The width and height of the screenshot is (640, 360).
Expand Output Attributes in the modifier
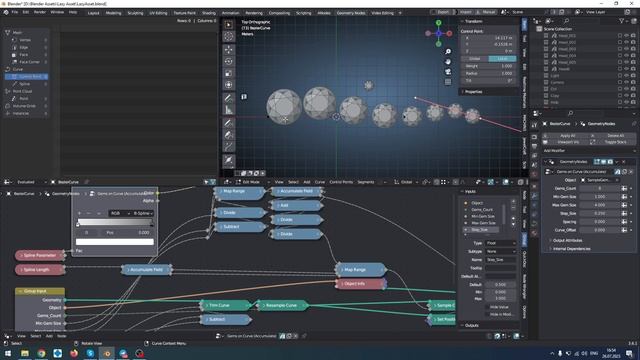567,240
